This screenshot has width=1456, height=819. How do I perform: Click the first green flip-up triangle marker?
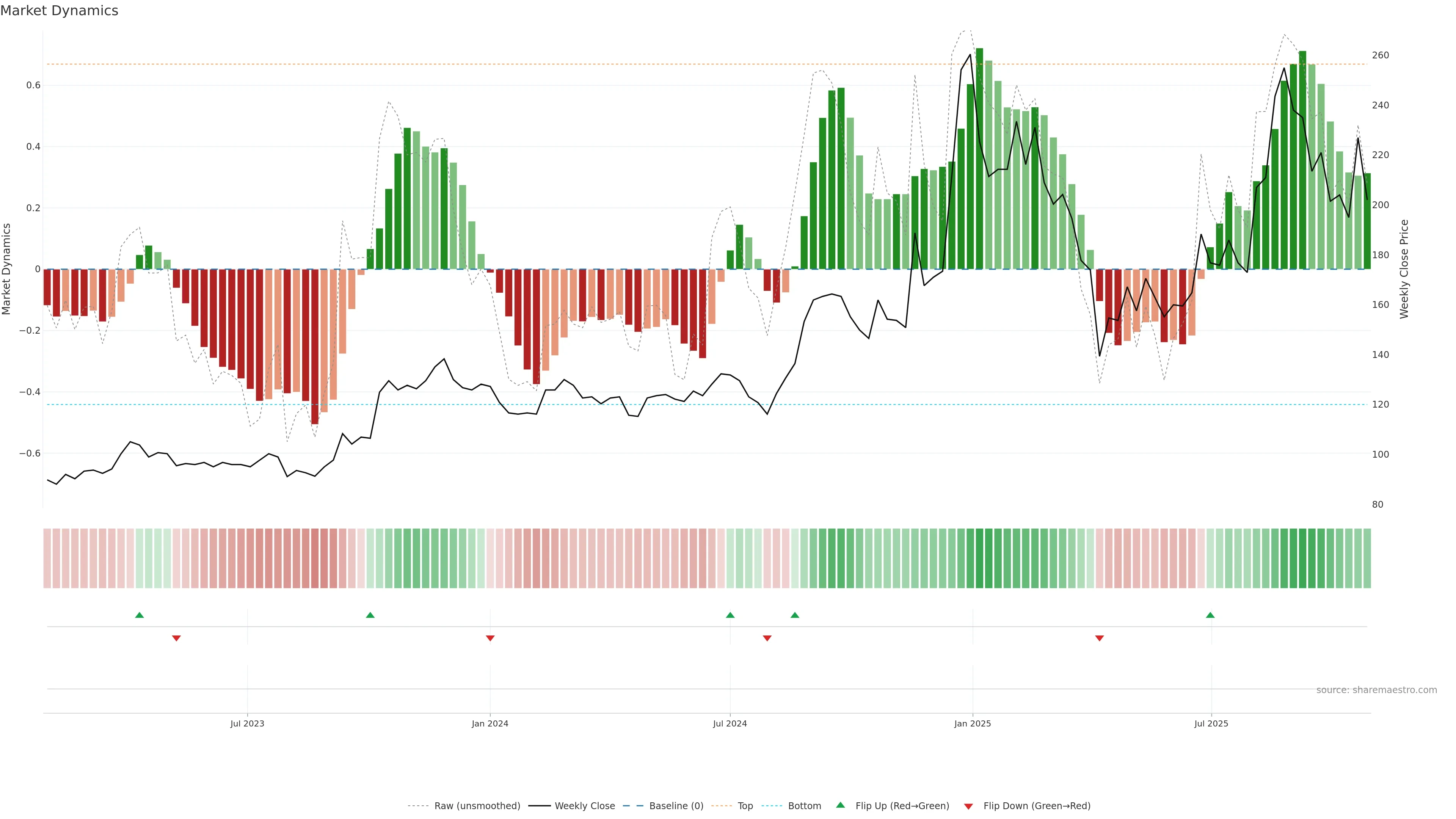140,615
